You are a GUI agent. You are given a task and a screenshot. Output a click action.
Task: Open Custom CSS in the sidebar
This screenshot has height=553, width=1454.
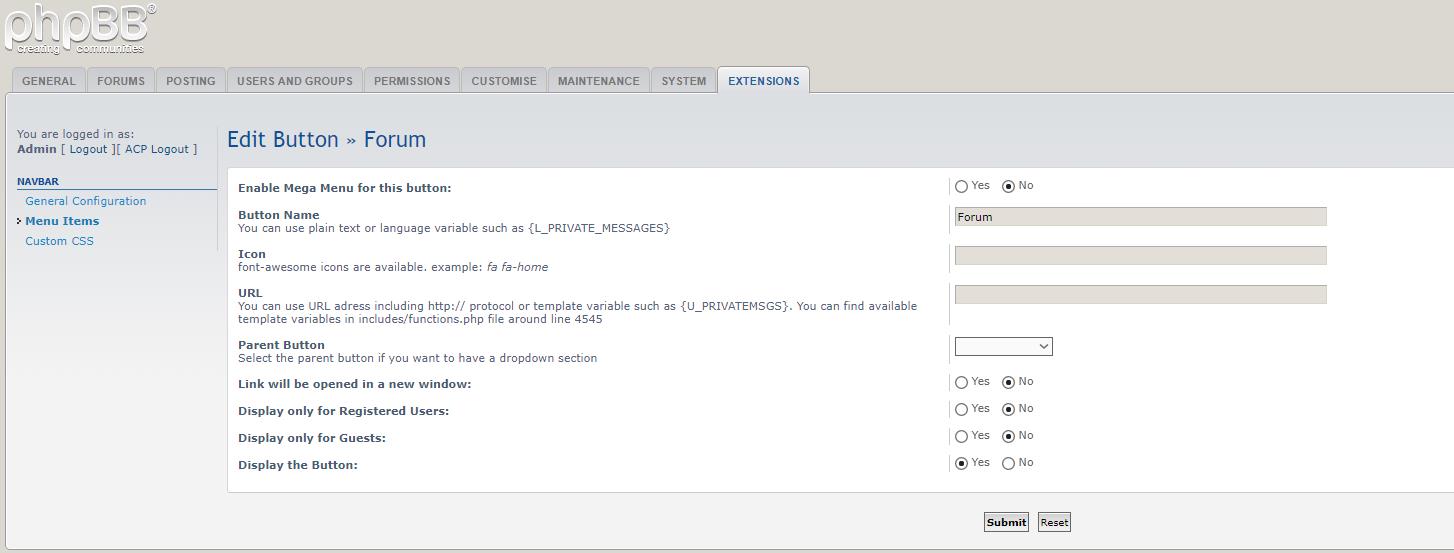[x=60, y=241]
